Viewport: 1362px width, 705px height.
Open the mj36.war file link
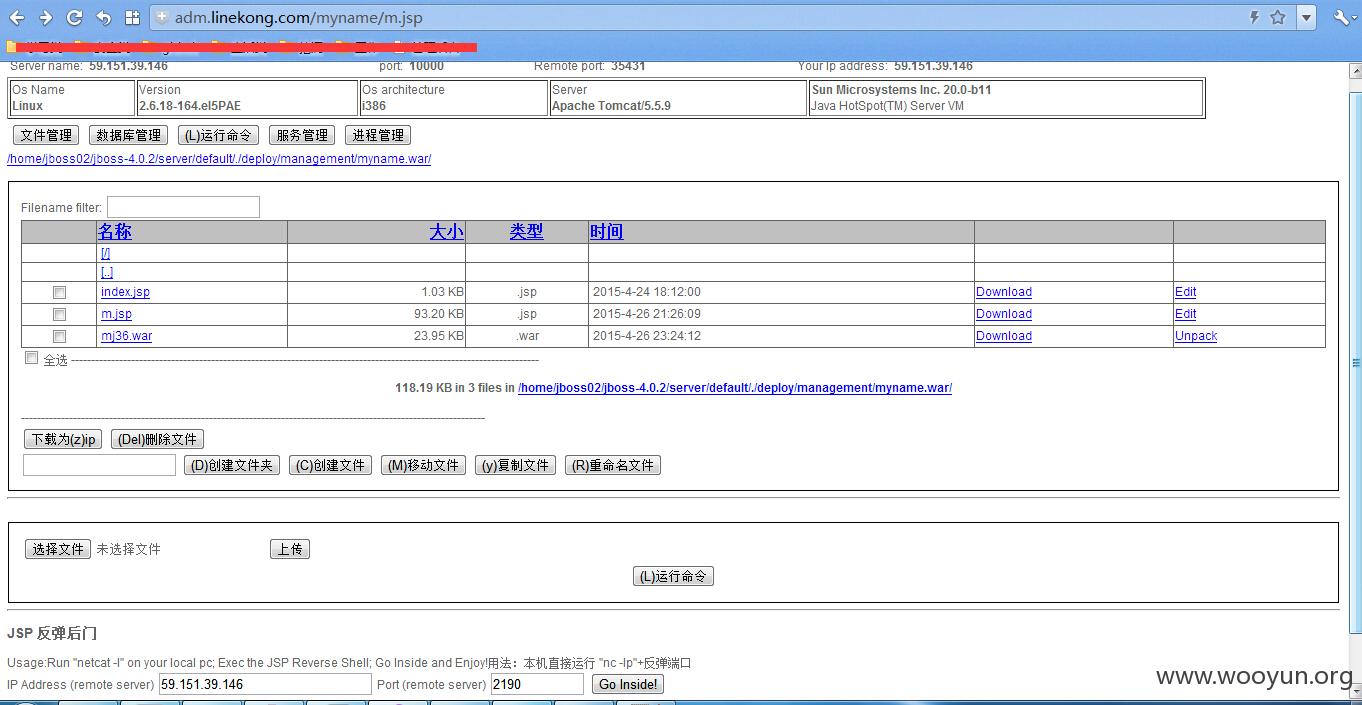click(x=127, y=336)
